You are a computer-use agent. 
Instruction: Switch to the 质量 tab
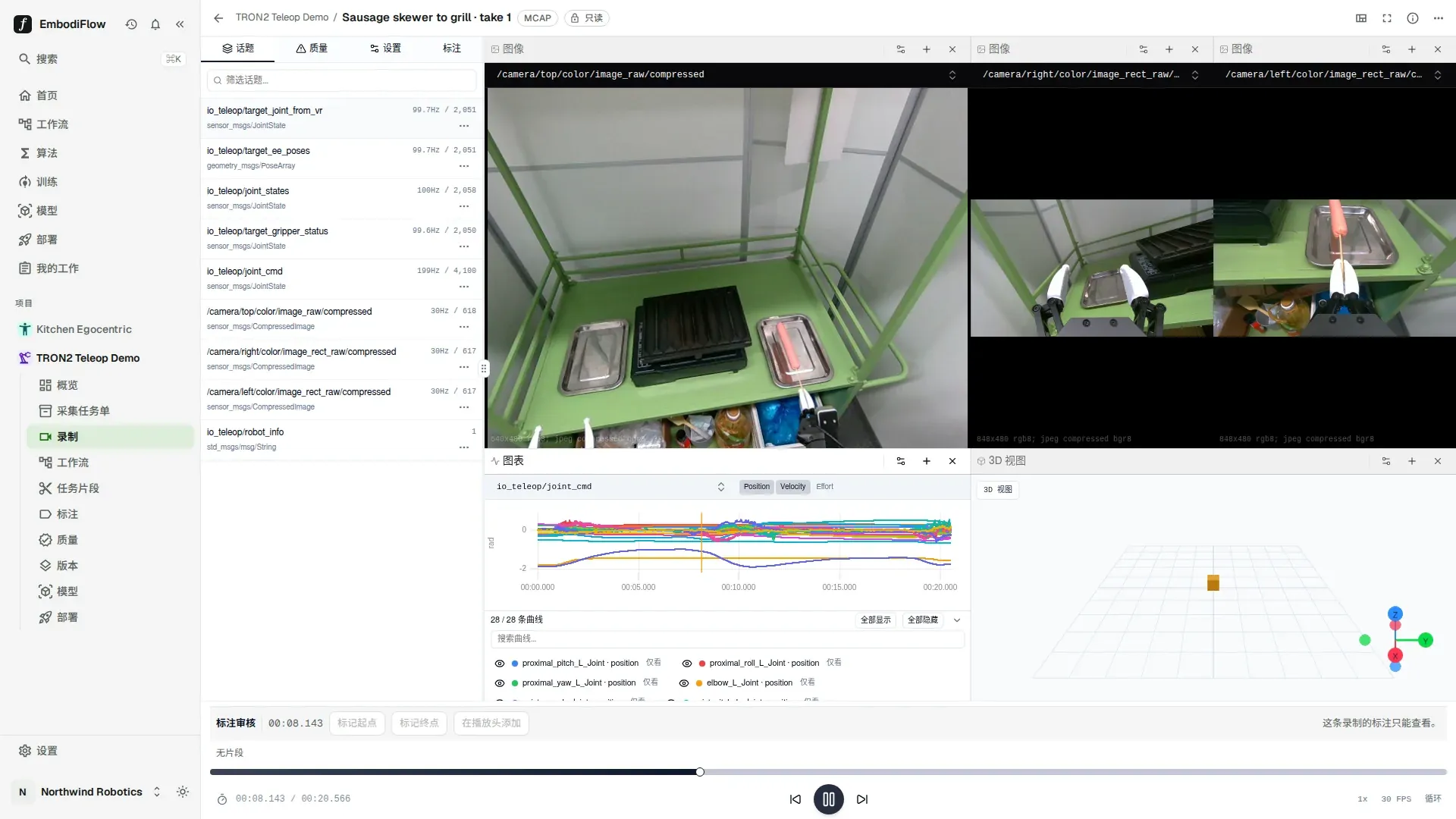[312, 49]
